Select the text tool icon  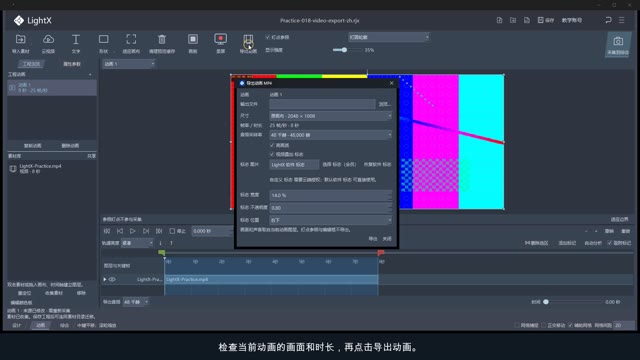[x=76, y=40]
